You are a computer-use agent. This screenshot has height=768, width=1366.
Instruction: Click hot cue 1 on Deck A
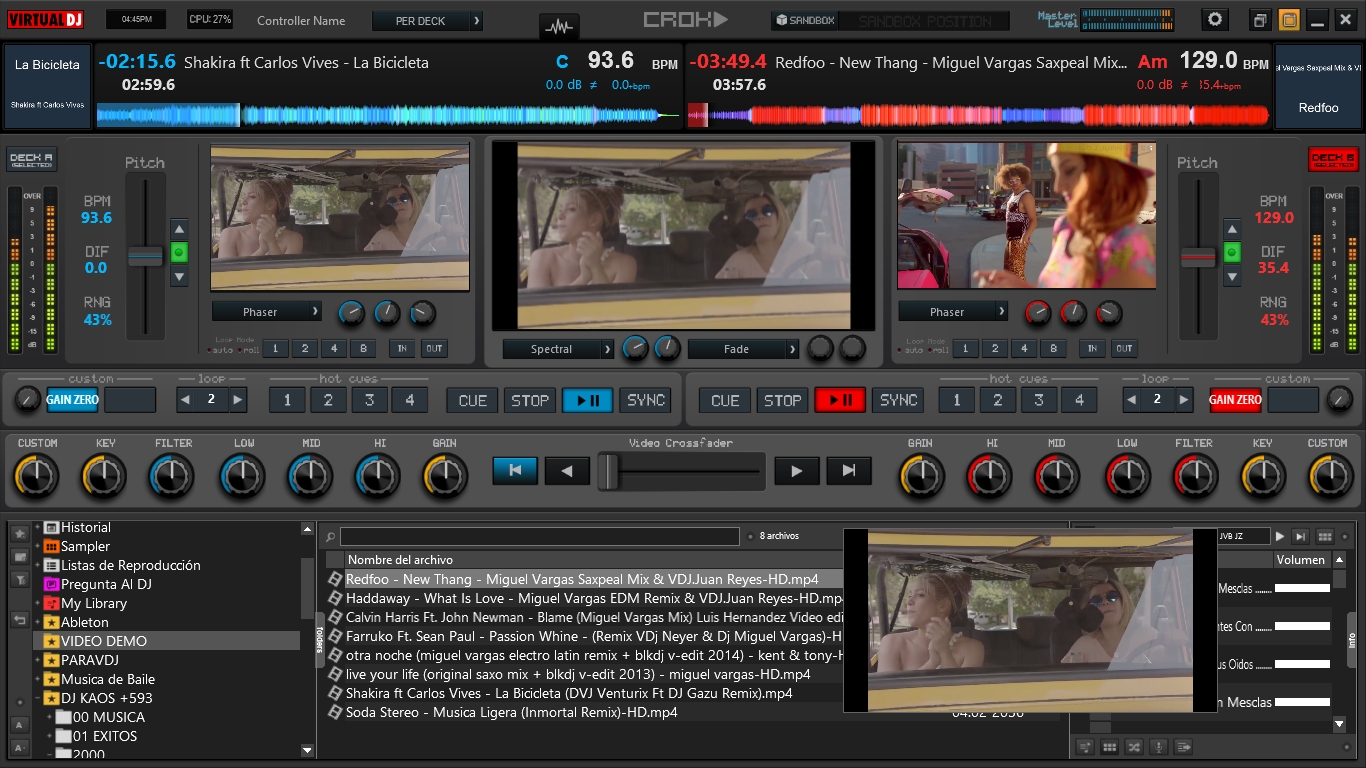287,400
